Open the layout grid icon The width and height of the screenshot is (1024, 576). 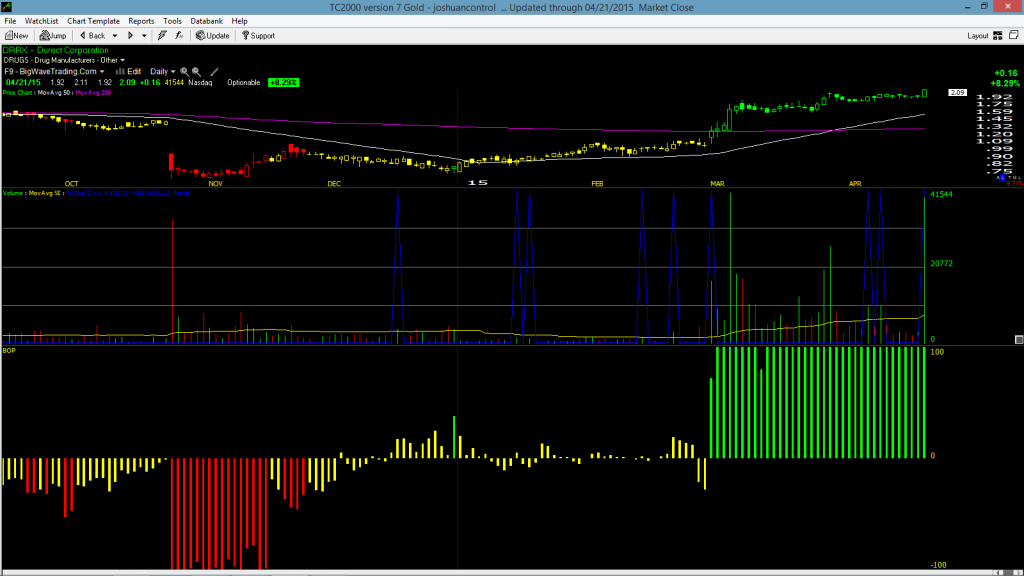tap(998, 35)
